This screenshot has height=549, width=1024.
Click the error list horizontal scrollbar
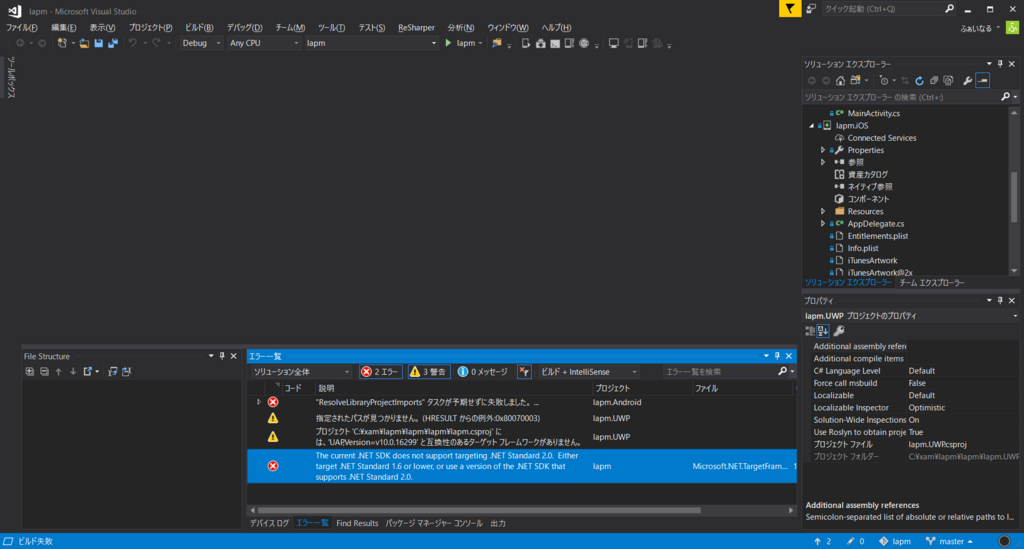[479, 510]
